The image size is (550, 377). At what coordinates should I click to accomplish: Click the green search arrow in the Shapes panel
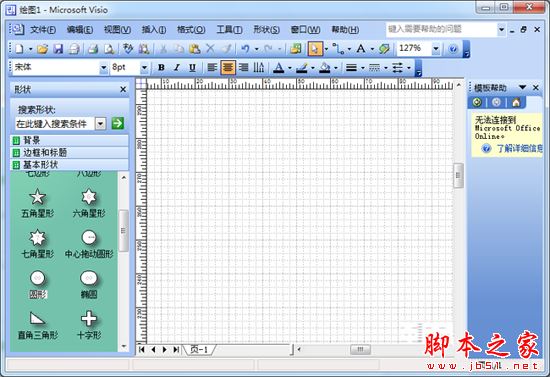tap(118, 123)
